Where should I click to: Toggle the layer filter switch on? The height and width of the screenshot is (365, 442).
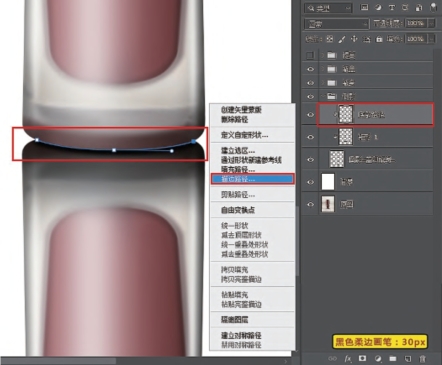point(434,7)
